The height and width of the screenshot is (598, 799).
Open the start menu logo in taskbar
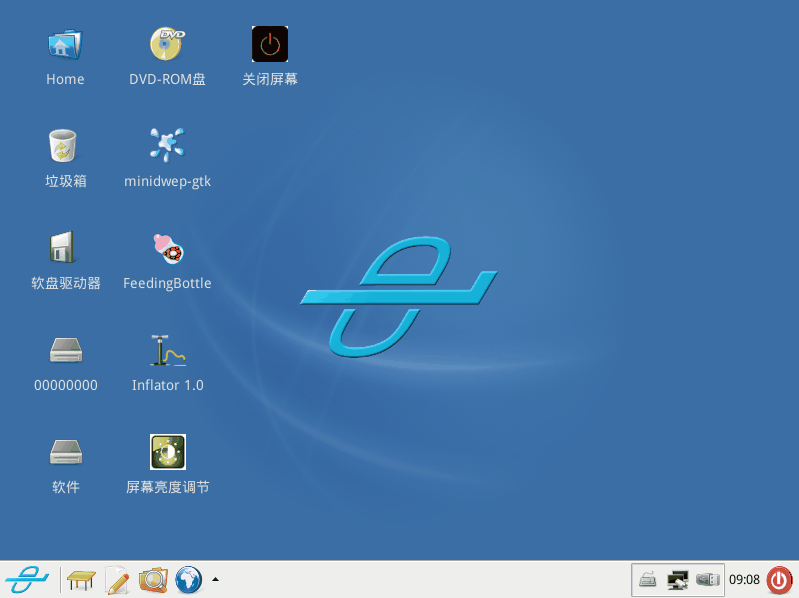(x=27, y=580)
